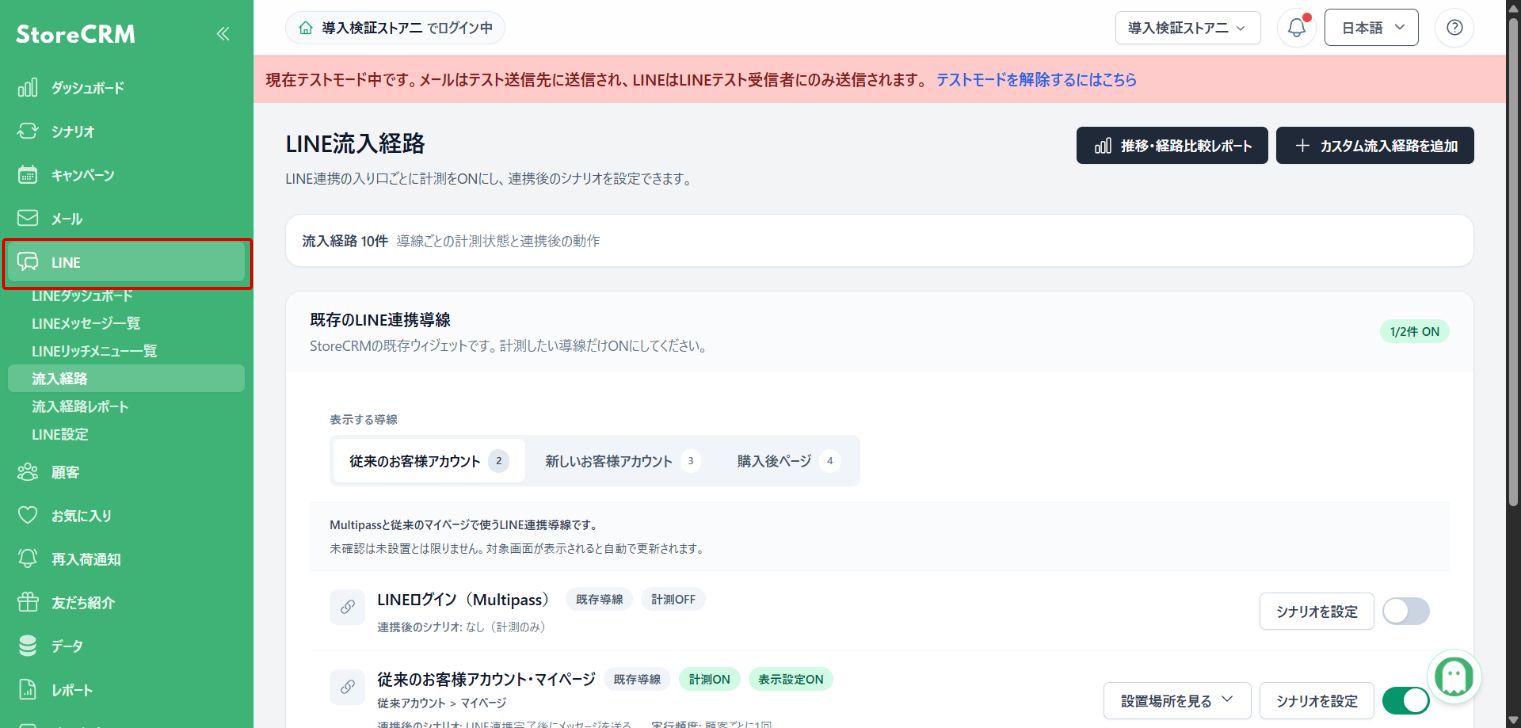Switch to the 新しいお客様アカウント tab
This screenshot has width=1521, height=728.
622,461
